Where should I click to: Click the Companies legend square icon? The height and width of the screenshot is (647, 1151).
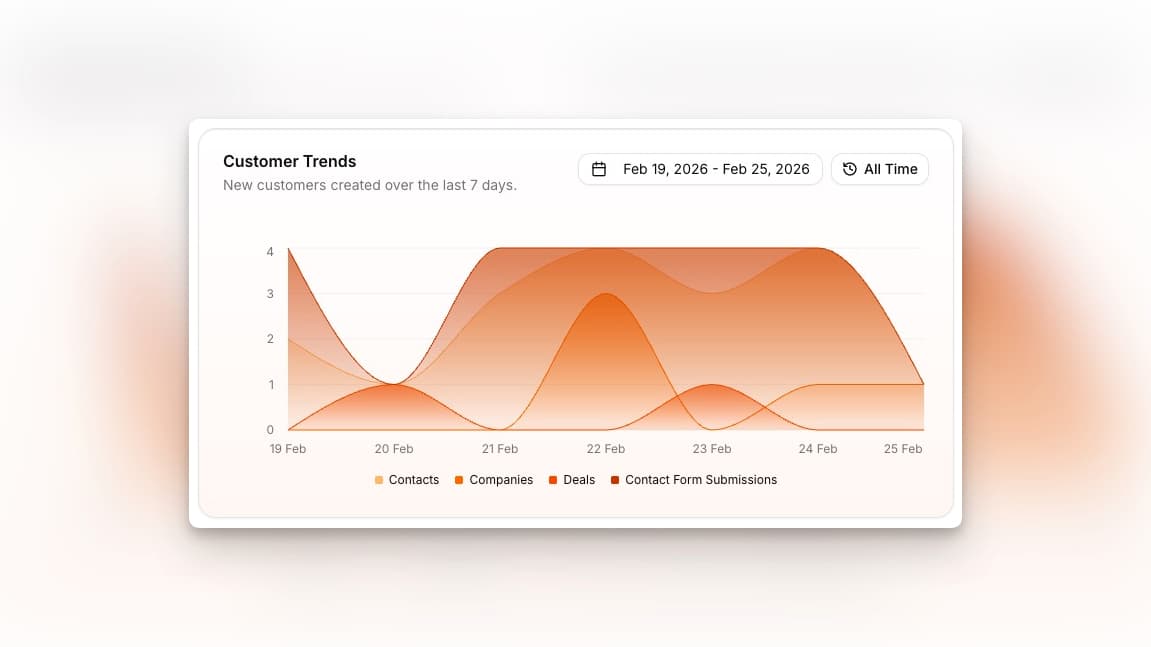coord(458,480)
